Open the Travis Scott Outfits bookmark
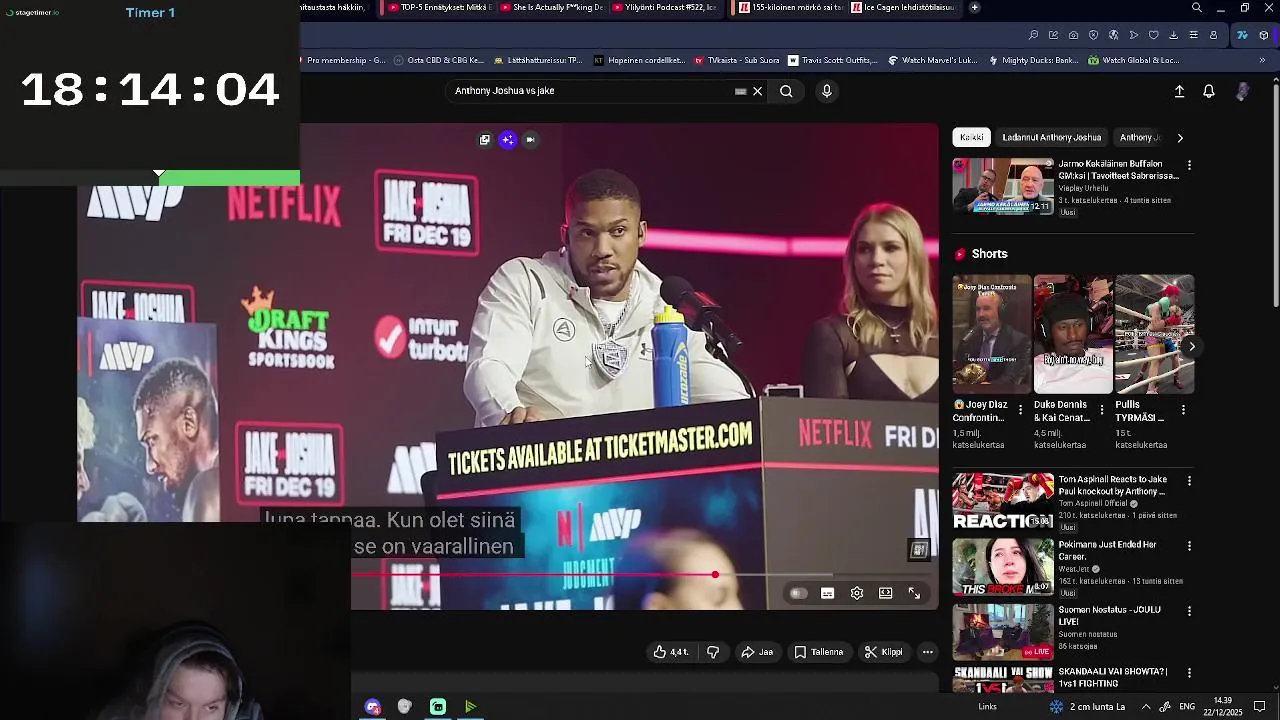 point(833,60)
